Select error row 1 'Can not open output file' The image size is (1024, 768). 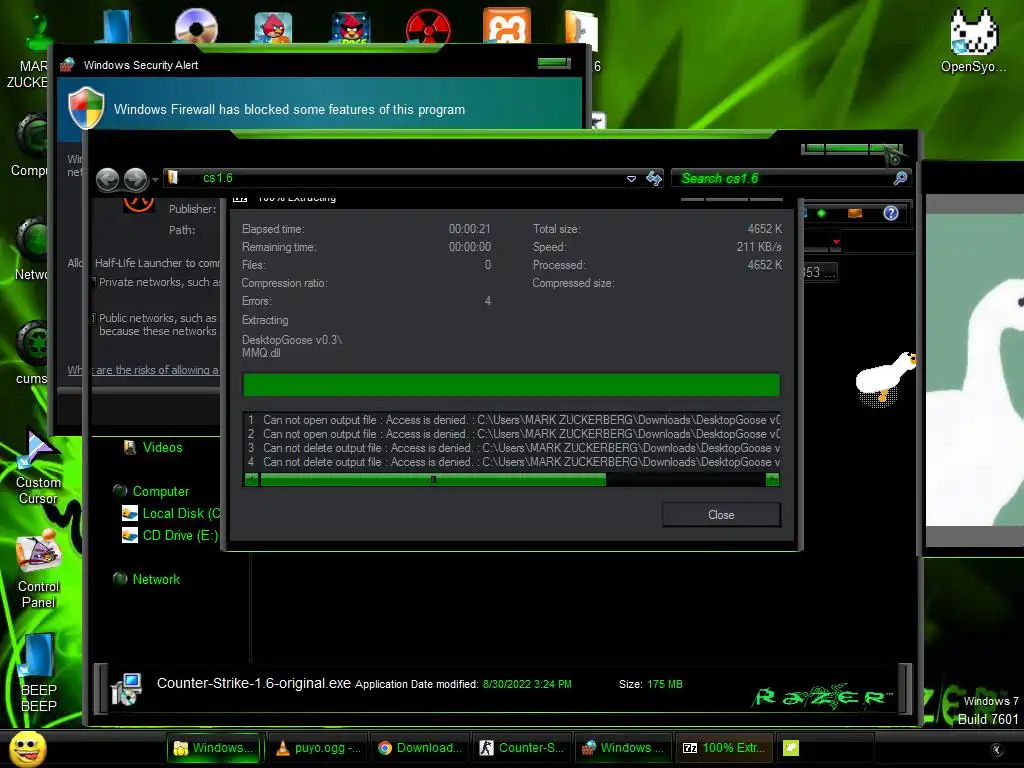click(511, 420)
